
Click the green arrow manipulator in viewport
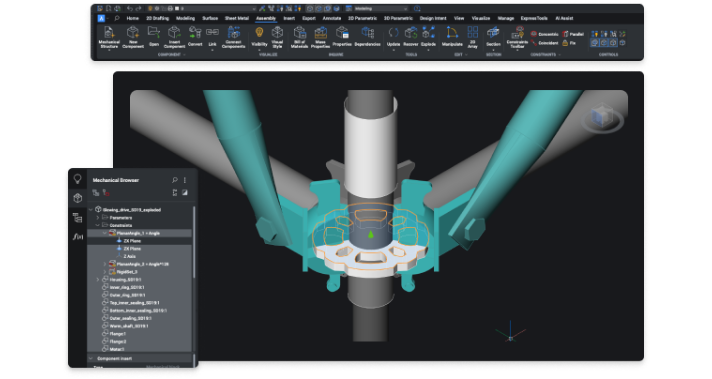click(371, 234)
